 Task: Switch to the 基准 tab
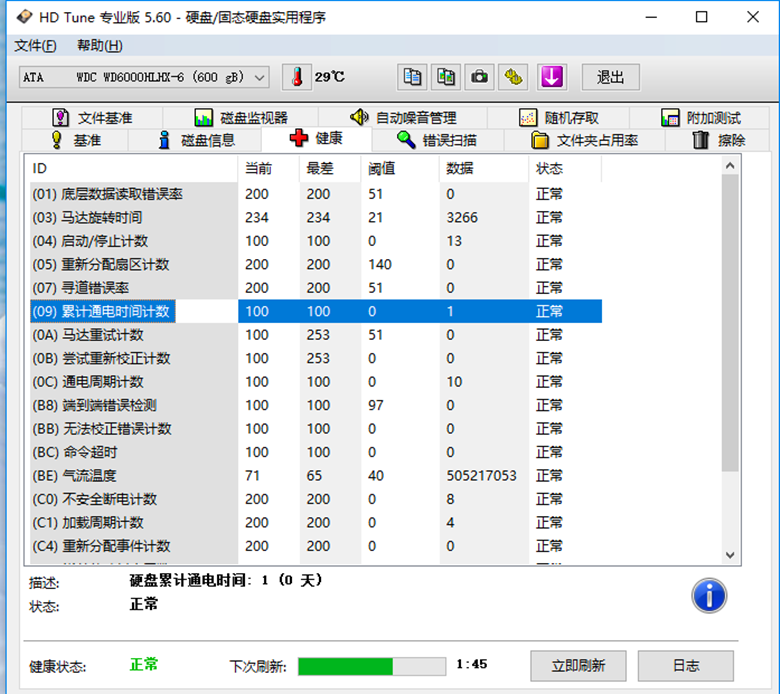pyautogui.click(x=76, y=140)
